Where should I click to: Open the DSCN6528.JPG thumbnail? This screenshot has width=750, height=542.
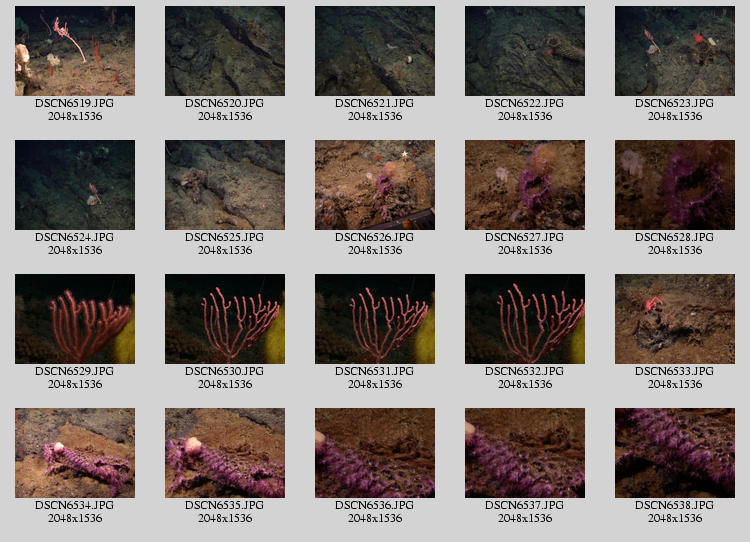point(675,185)
